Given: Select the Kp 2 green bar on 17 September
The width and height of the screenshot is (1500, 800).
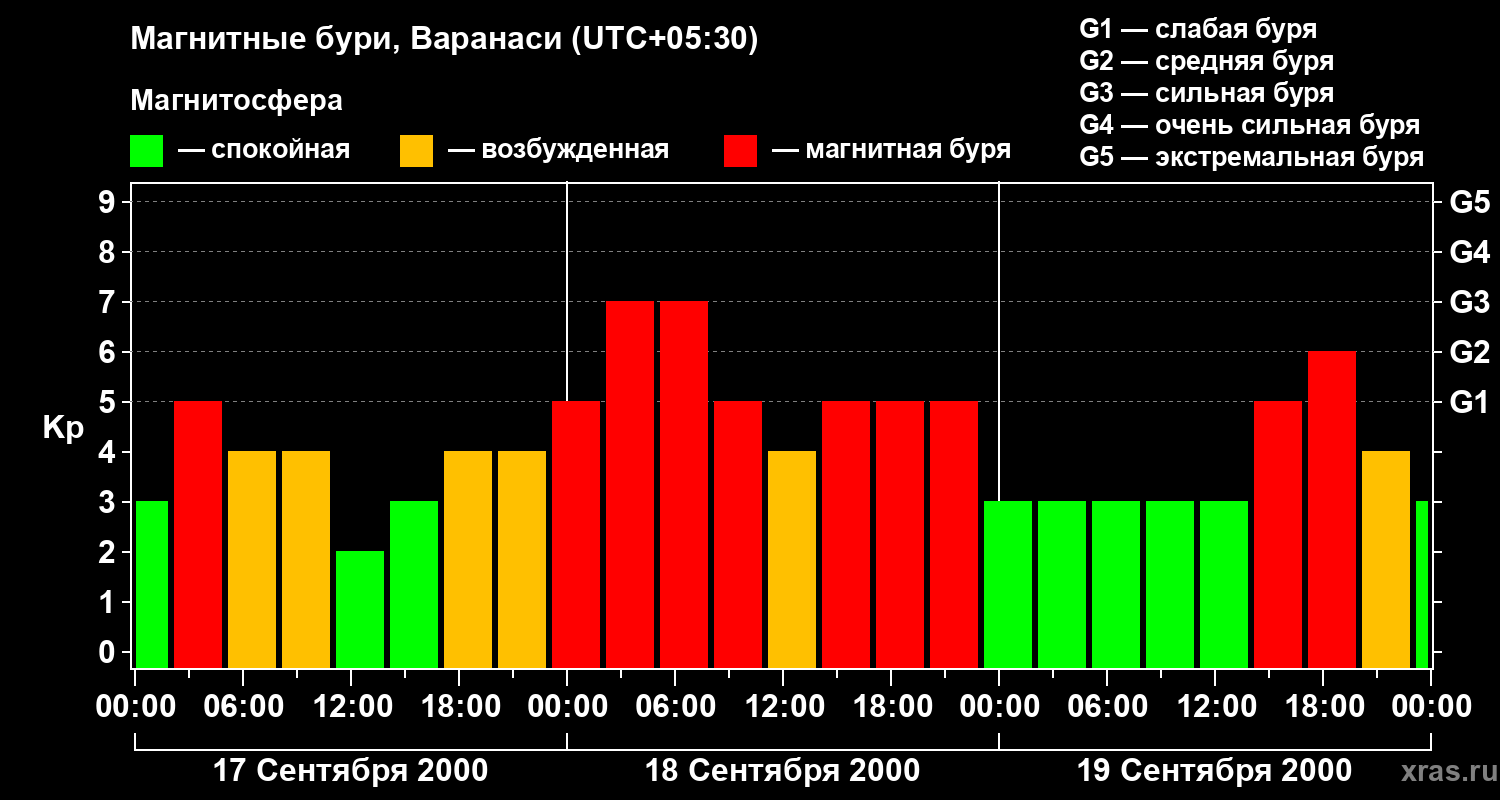Looking at the screenshot, I should [x=360, y=609].
